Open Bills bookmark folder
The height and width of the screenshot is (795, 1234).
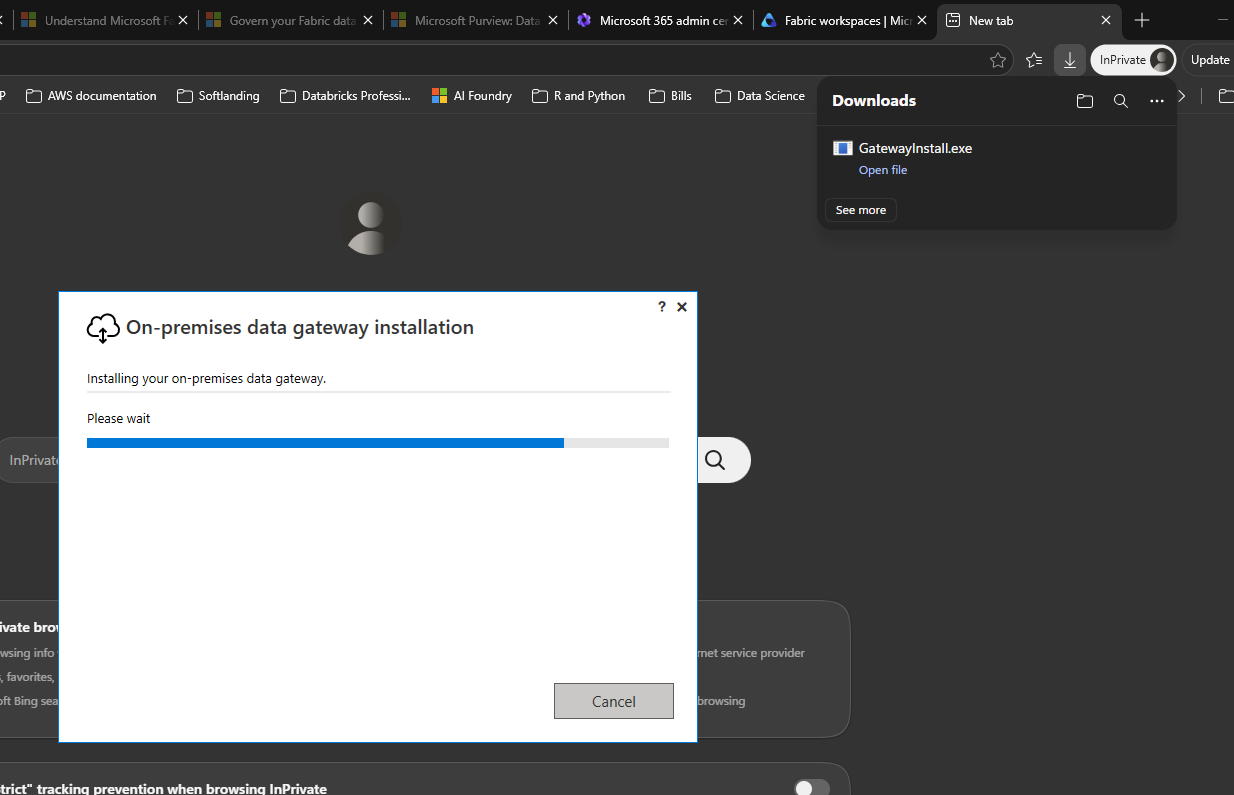[670, 96]
